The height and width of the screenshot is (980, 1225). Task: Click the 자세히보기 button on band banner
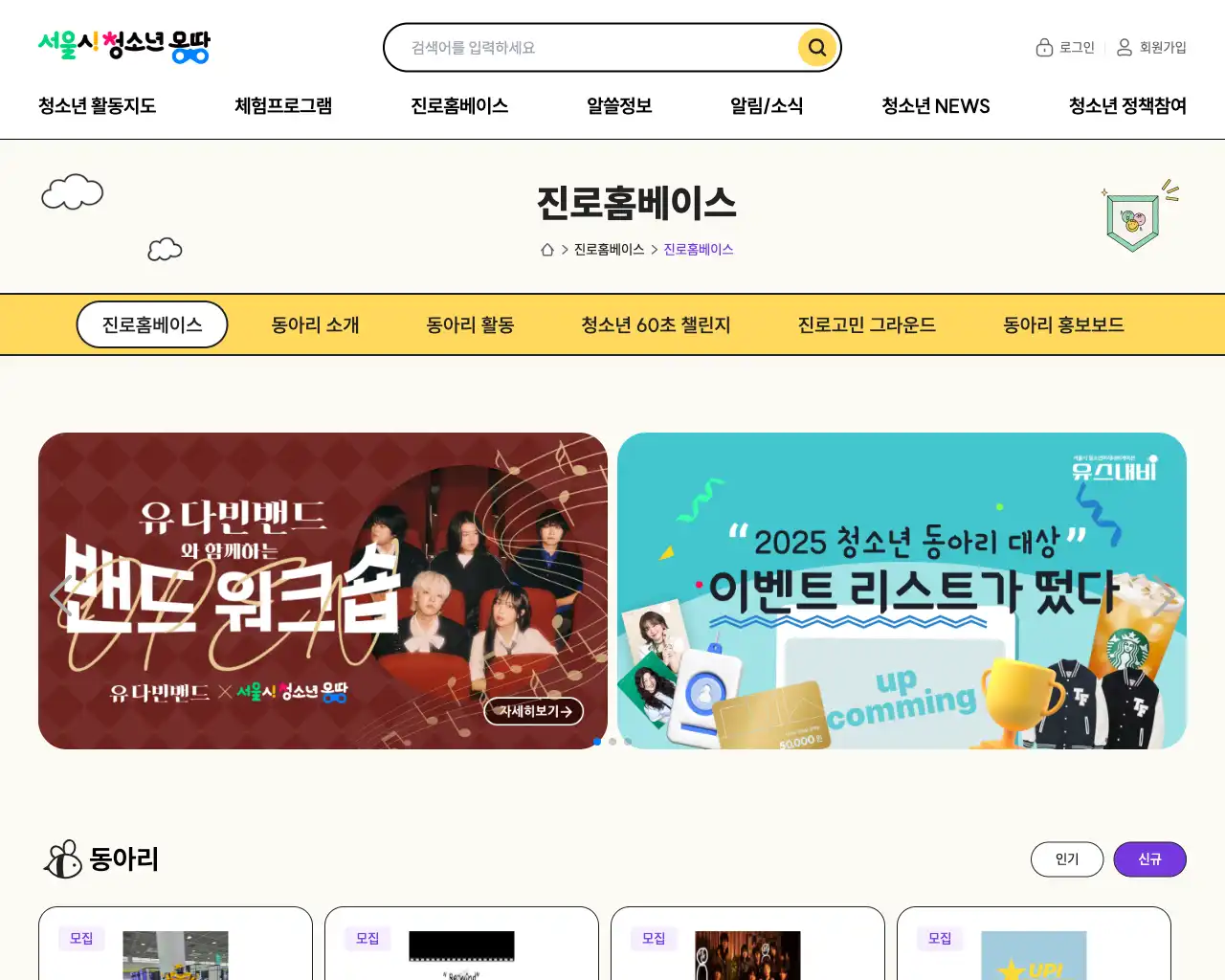click(x=534, y=711)
